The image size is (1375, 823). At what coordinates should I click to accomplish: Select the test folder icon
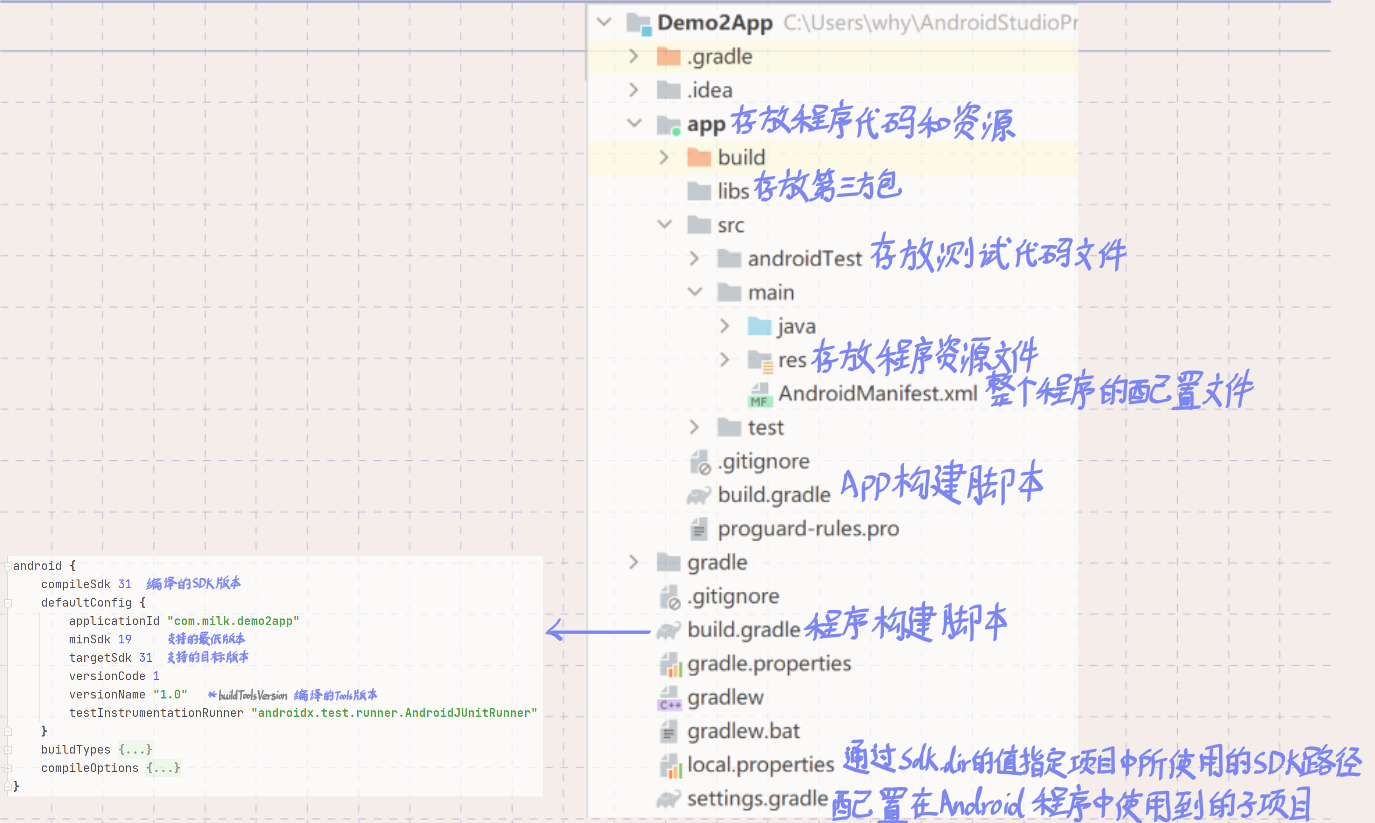[x=729, y=428]
